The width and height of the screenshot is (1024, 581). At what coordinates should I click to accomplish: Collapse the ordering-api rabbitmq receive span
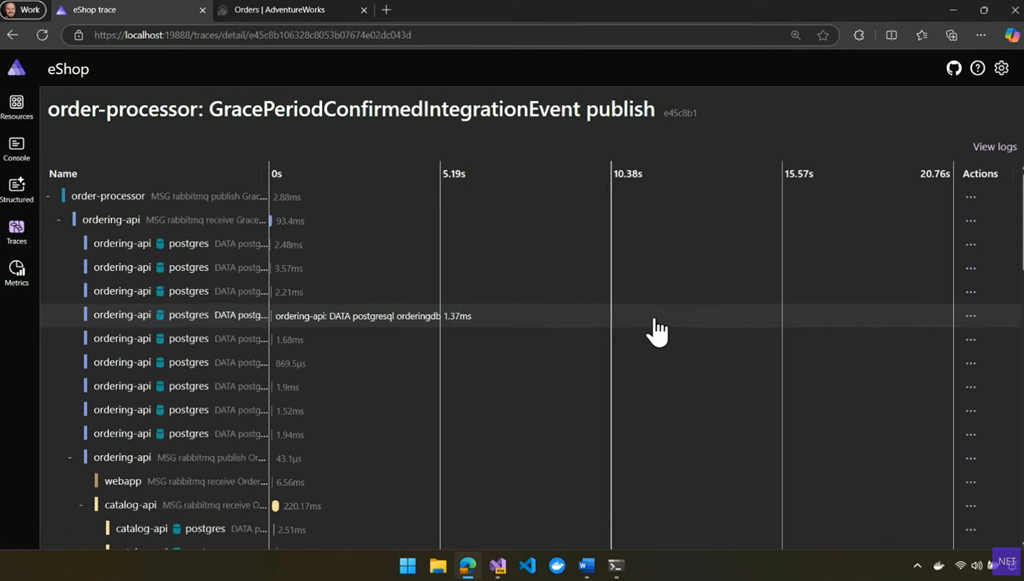click(59, 220)
